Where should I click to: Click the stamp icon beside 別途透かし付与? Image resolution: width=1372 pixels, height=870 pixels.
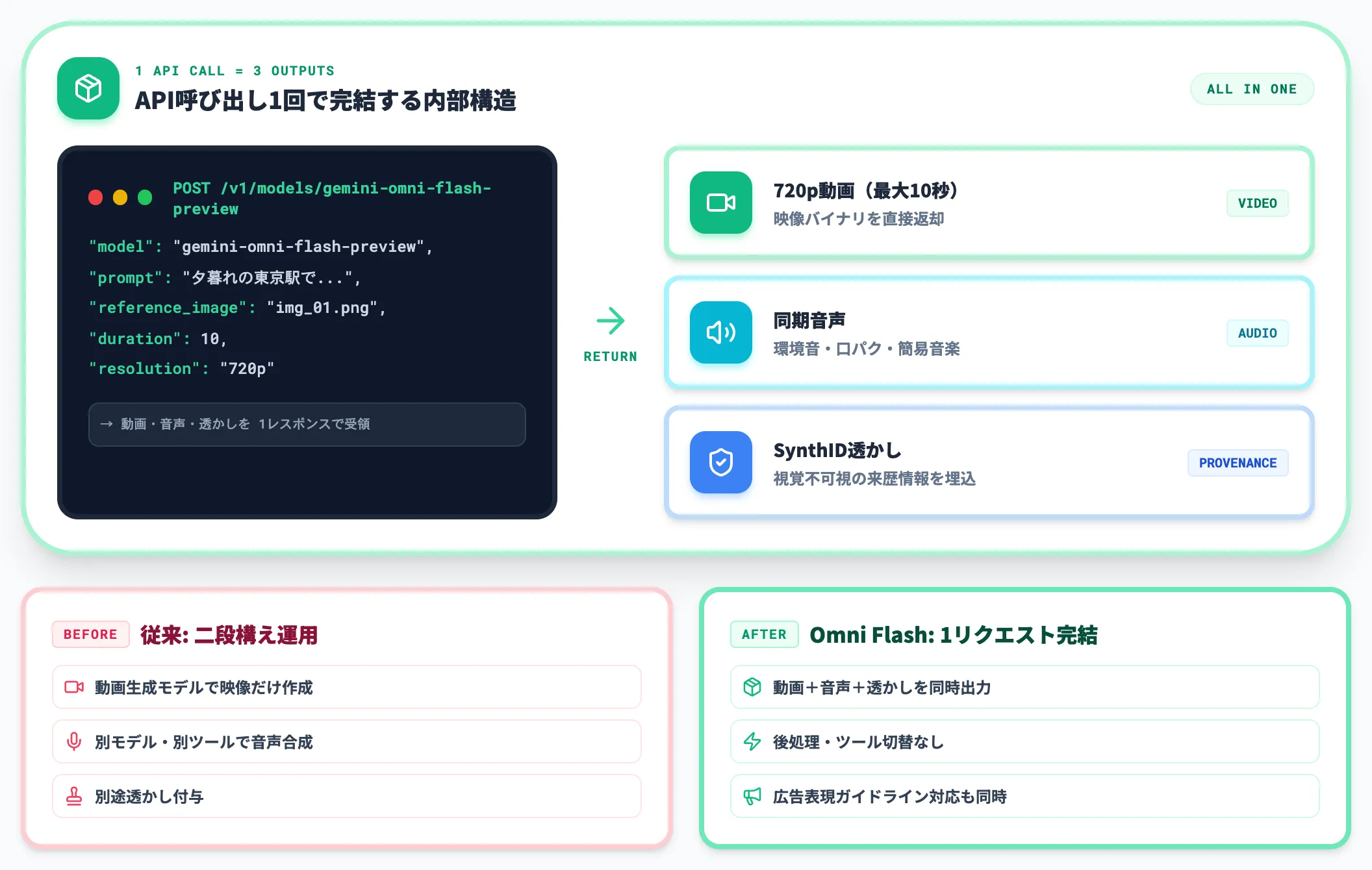(x=74, y=796)
